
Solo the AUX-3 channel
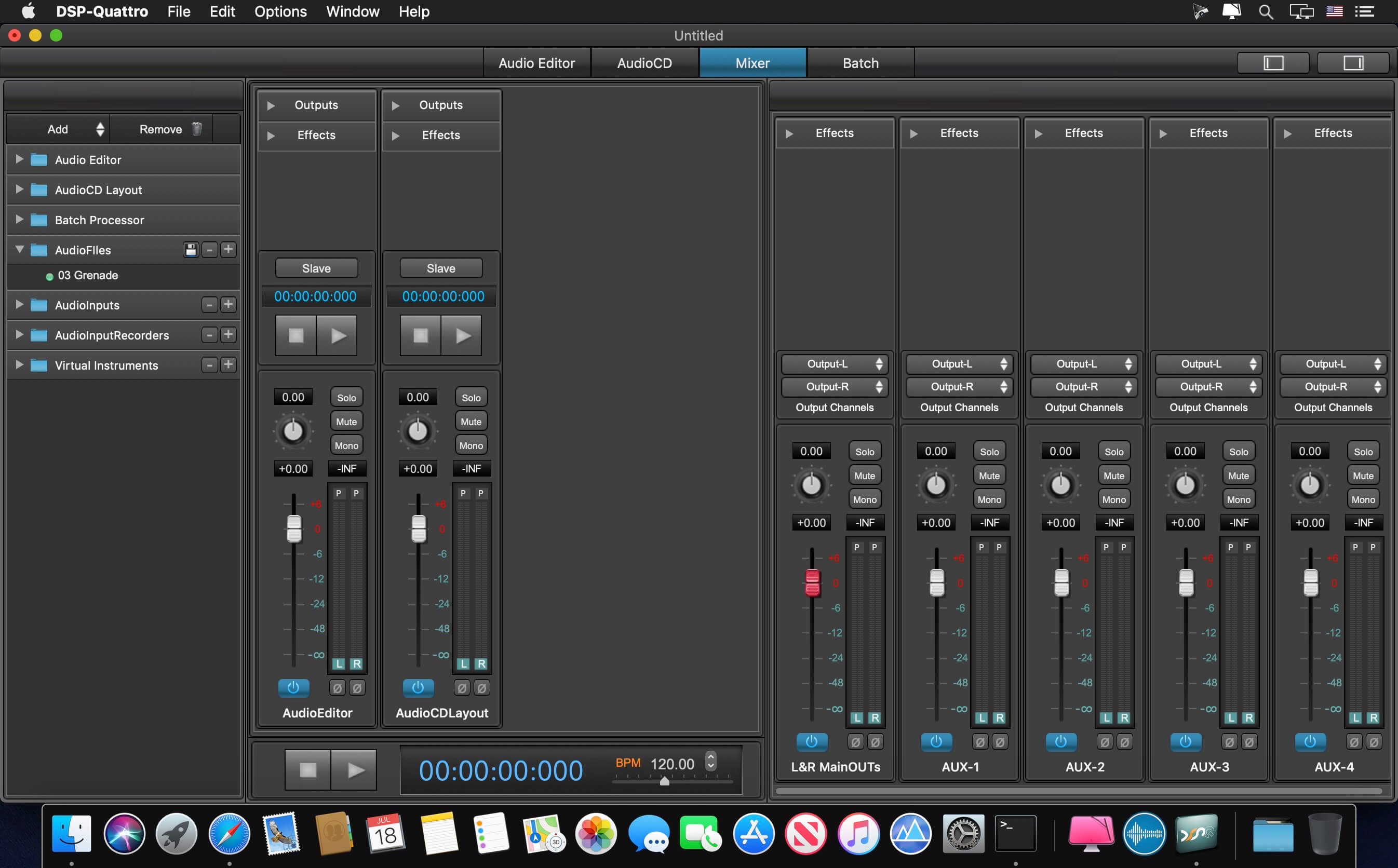(1239, 451)
